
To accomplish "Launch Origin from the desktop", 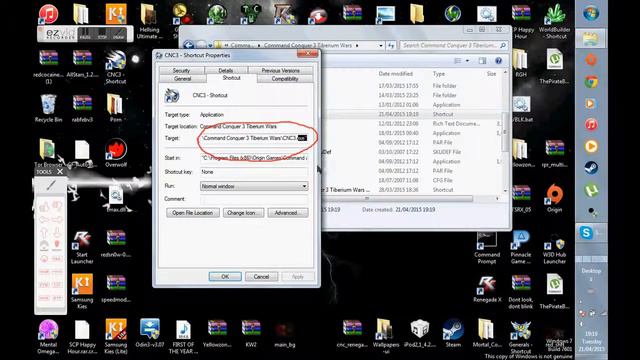I will click(554, 198).
